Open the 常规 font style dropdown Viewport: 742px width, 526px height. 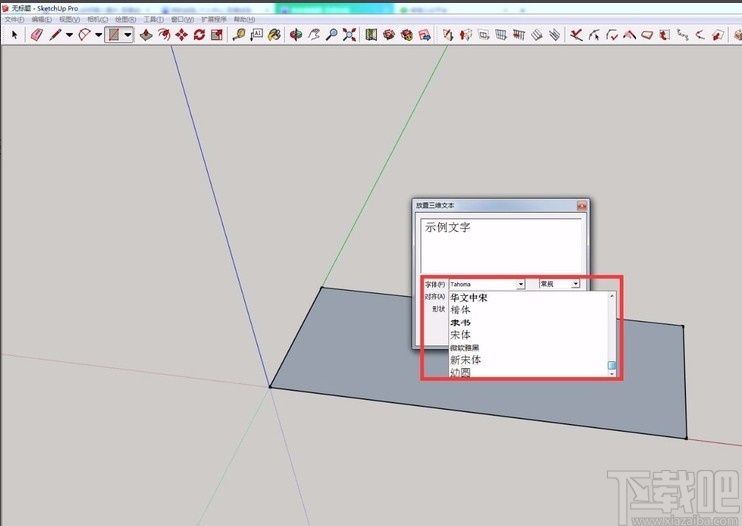(x=575, y=284)
